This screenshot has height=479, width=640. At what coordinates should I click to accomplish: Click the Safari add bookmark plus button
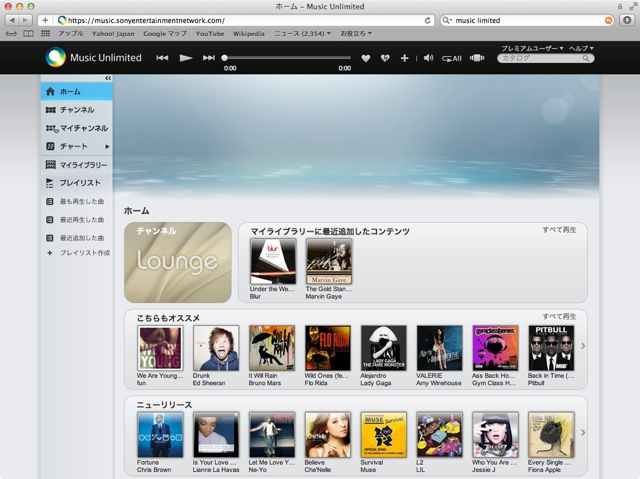(x=45, y=20)
